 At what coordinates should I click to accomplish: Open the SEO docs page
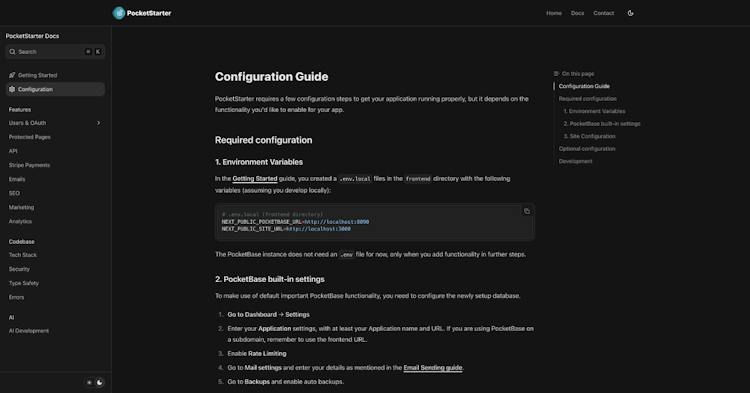[x=14, y=193]
